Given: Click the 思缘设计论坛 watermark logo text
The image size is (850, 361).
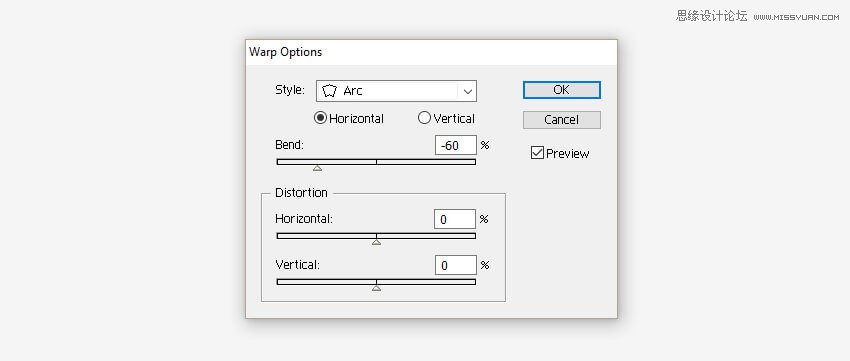Looking at the screenshot, I should pyautogui.click(x=711, y=16).
